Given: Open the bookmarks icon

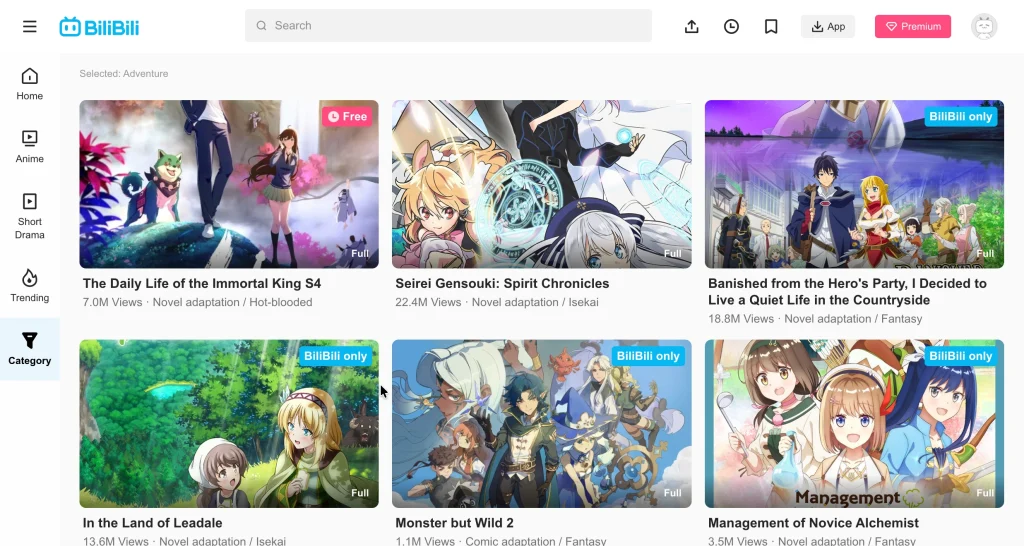Looking at the screenshot, I should pos(771,27).
